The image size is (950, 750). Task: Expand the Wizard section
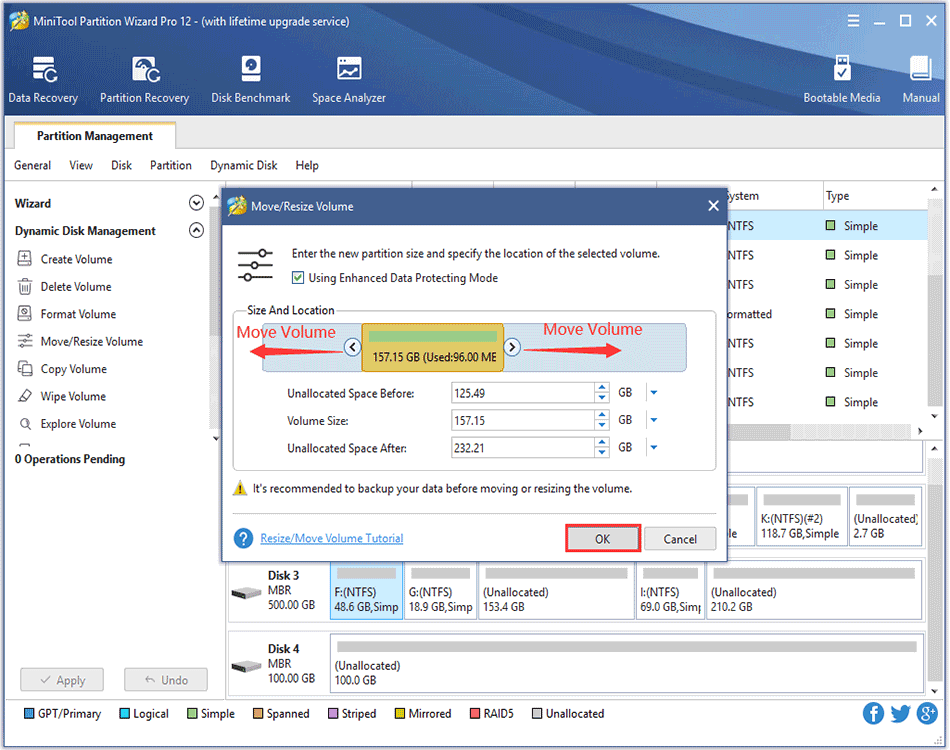pyautogui.click(x=196, y=203)
